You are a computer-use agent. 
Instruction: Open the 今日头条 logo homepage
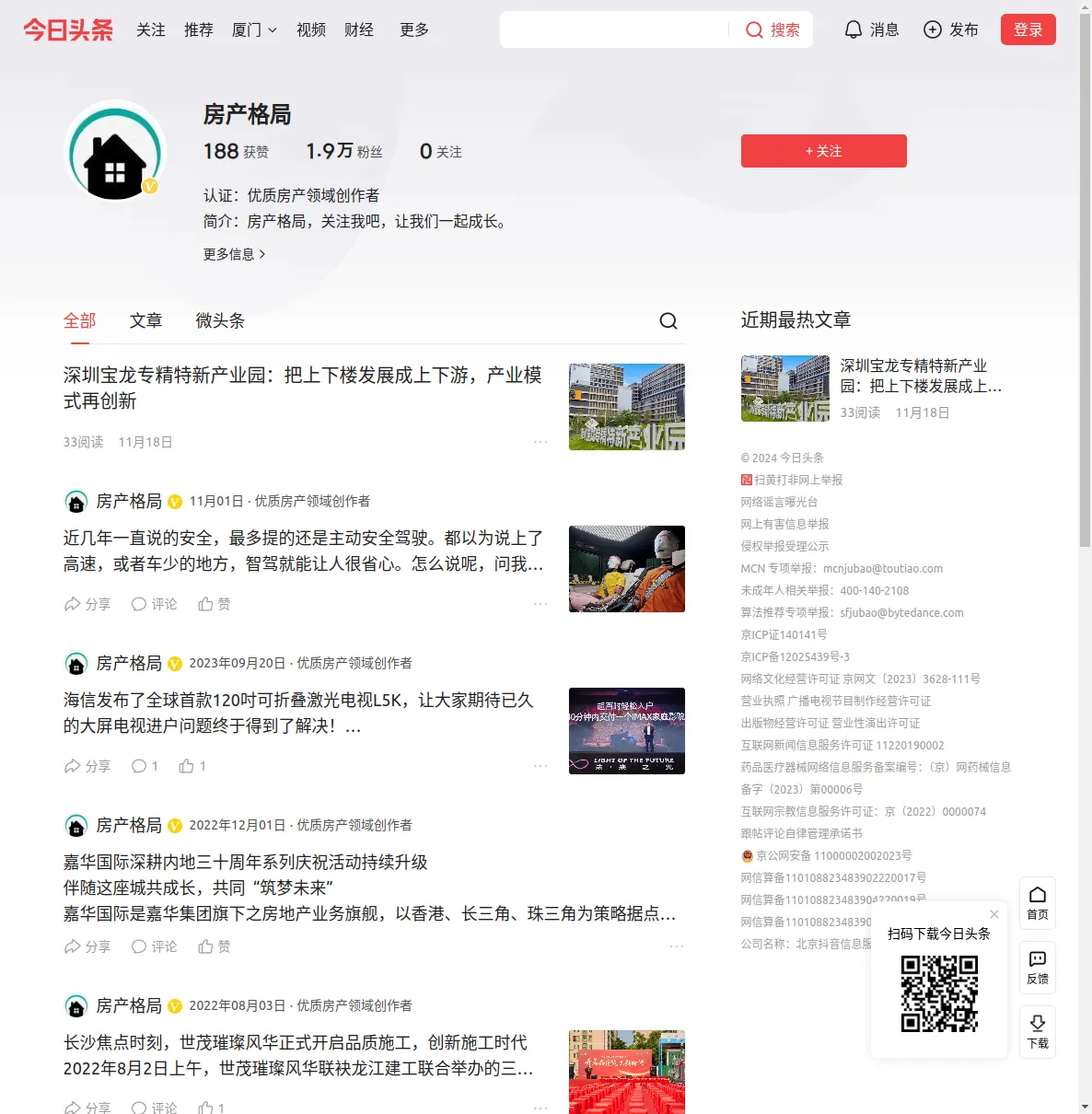(x=68, y=29)
